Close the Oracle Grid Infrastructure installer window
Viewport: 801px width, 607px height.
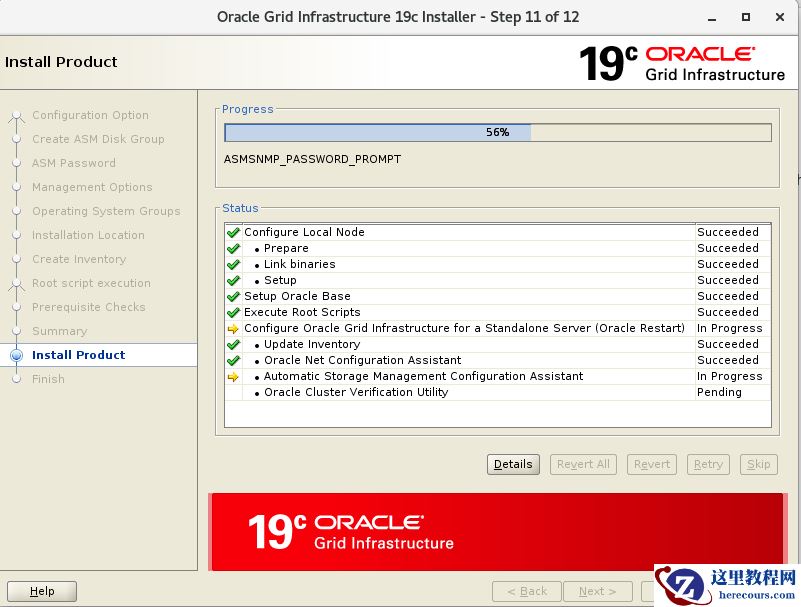(x=780, y=17)
